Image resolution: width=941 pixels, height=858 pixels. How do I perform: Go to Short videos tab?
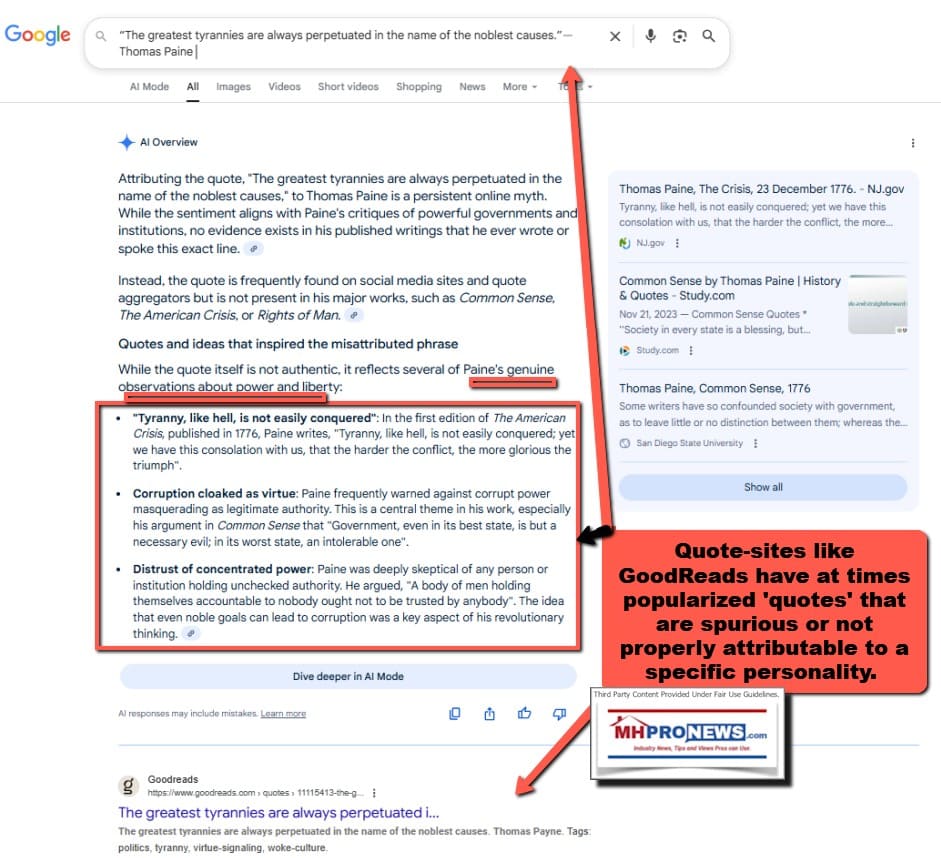(x=348, y=86)
